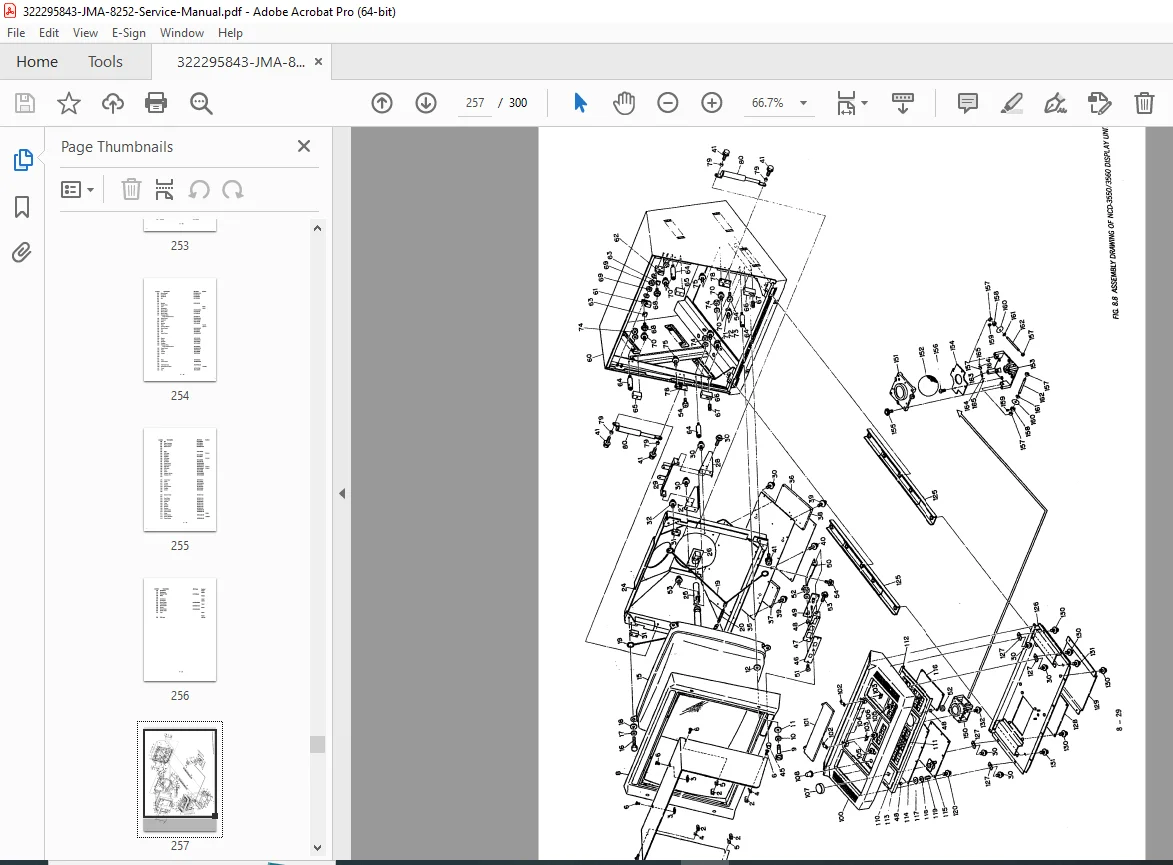1173x865 pixels.
Task: Click the page number input field
Action: 475,103
